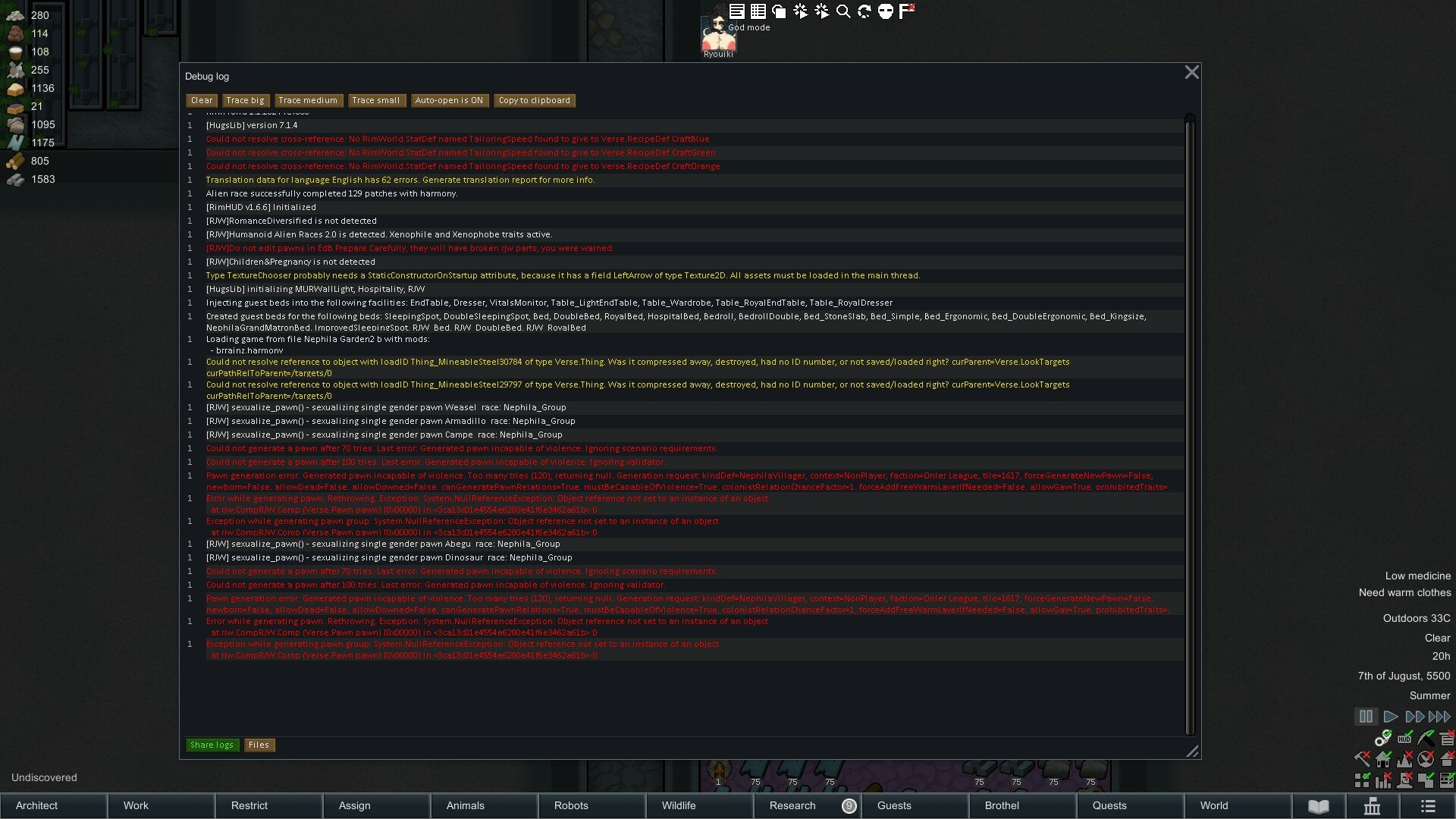Click the Trace small button
The width and height of the screenshot is (1456, 819).
(x=375, y=100)
